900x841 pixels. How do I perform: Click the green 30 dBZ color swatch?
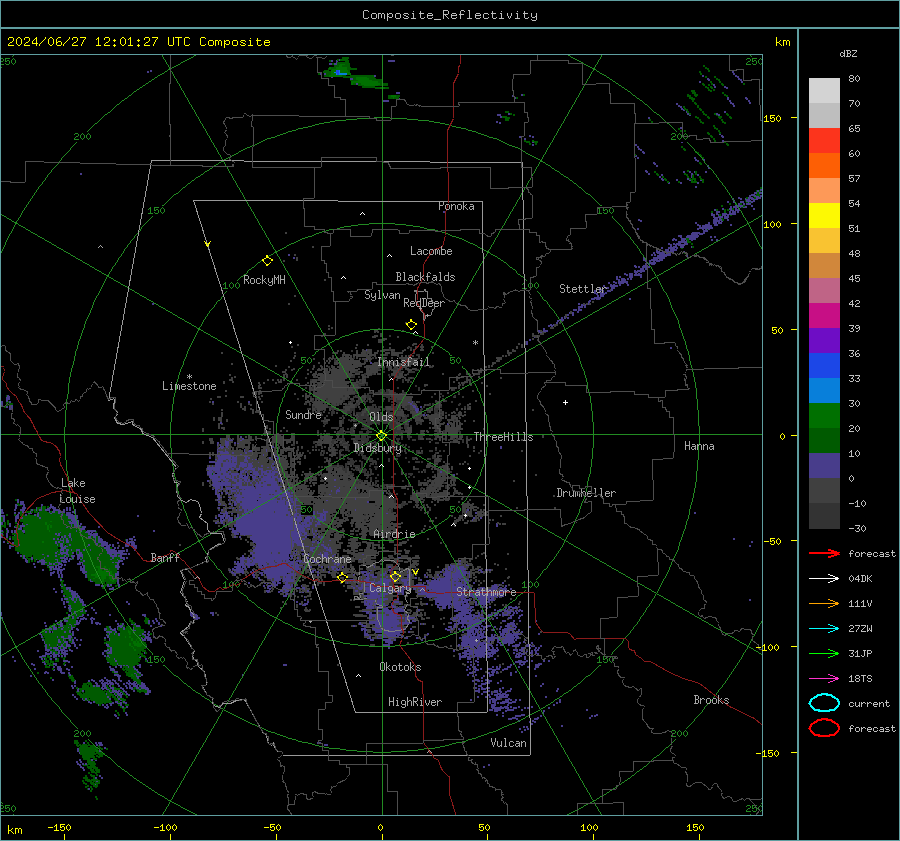pyautogui.click(x=824, y=416)
